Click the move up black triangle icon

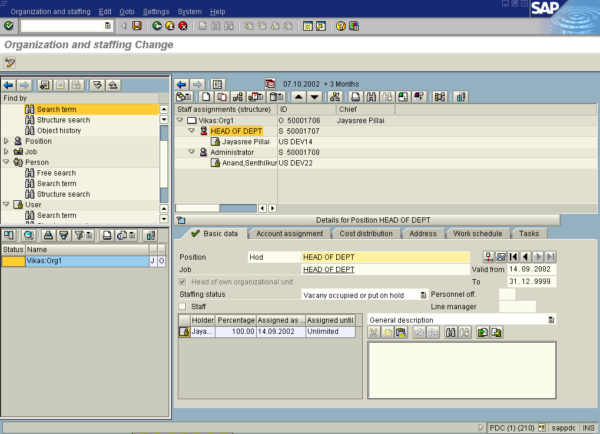tap(298, 97)
